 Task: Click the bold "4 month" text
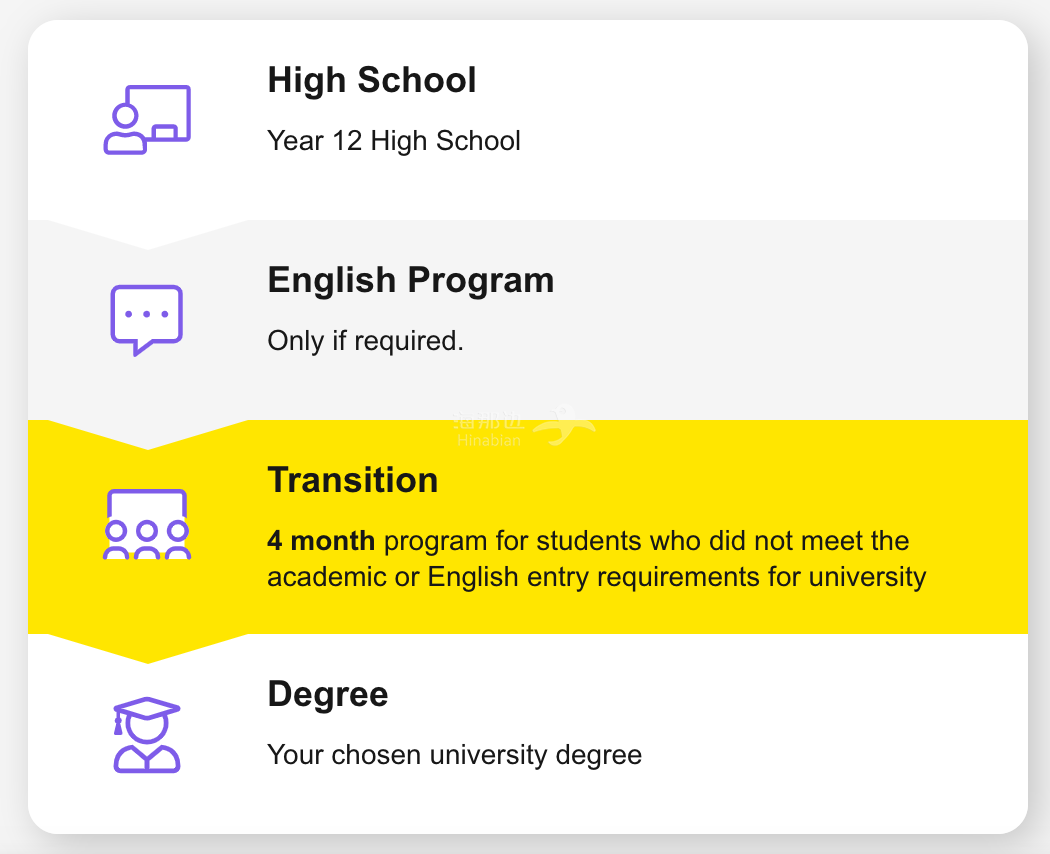pos(321,542)
